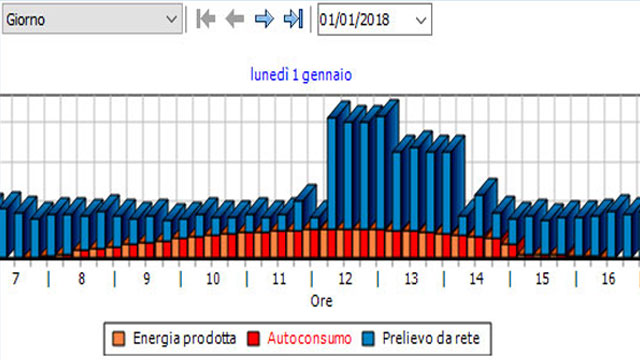Select hour 12 on the time axis
This screenshot has height=360, width=640.
[x=345, y=279]
